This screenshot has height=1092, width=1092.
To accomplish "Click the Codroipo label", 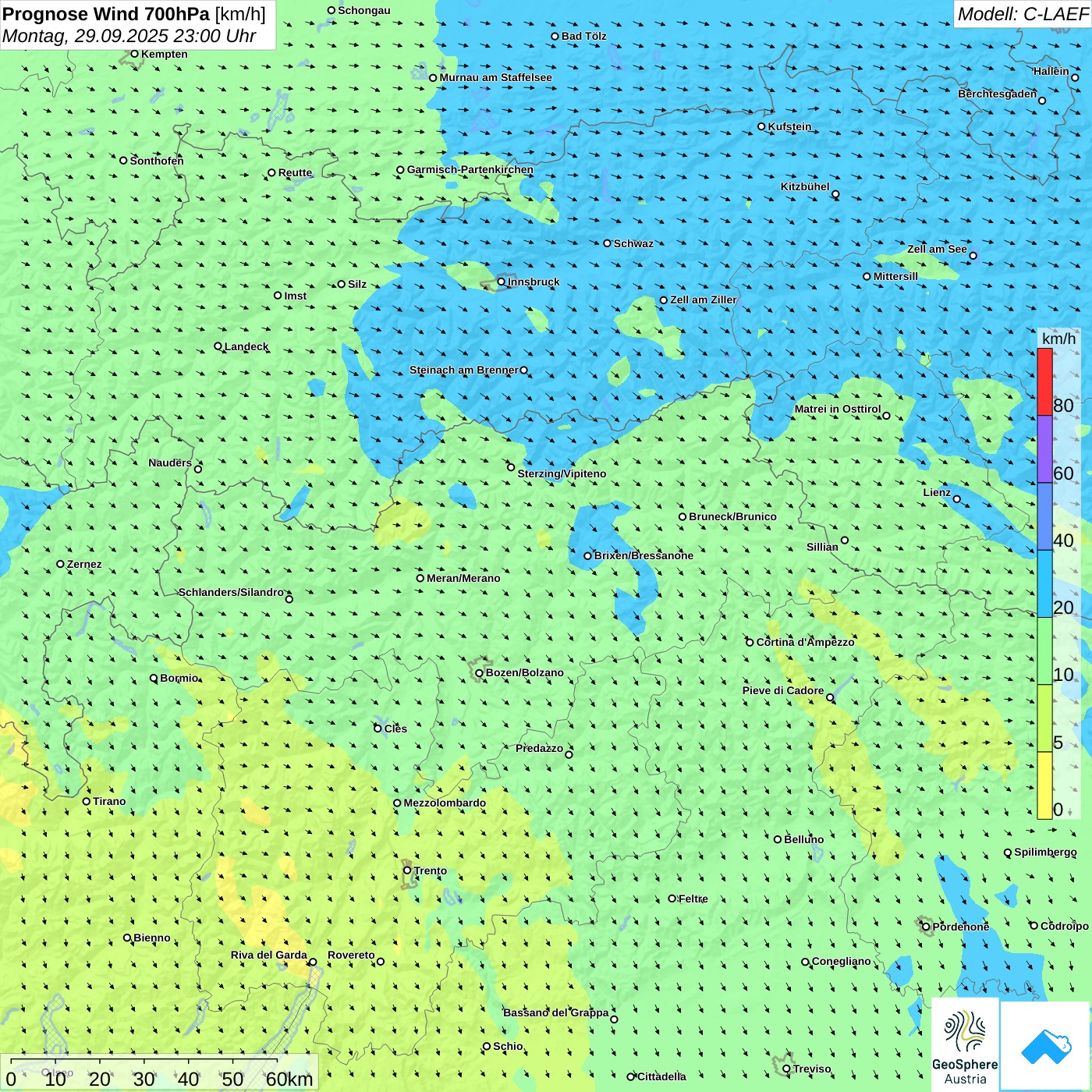I will coord(1065,926).
